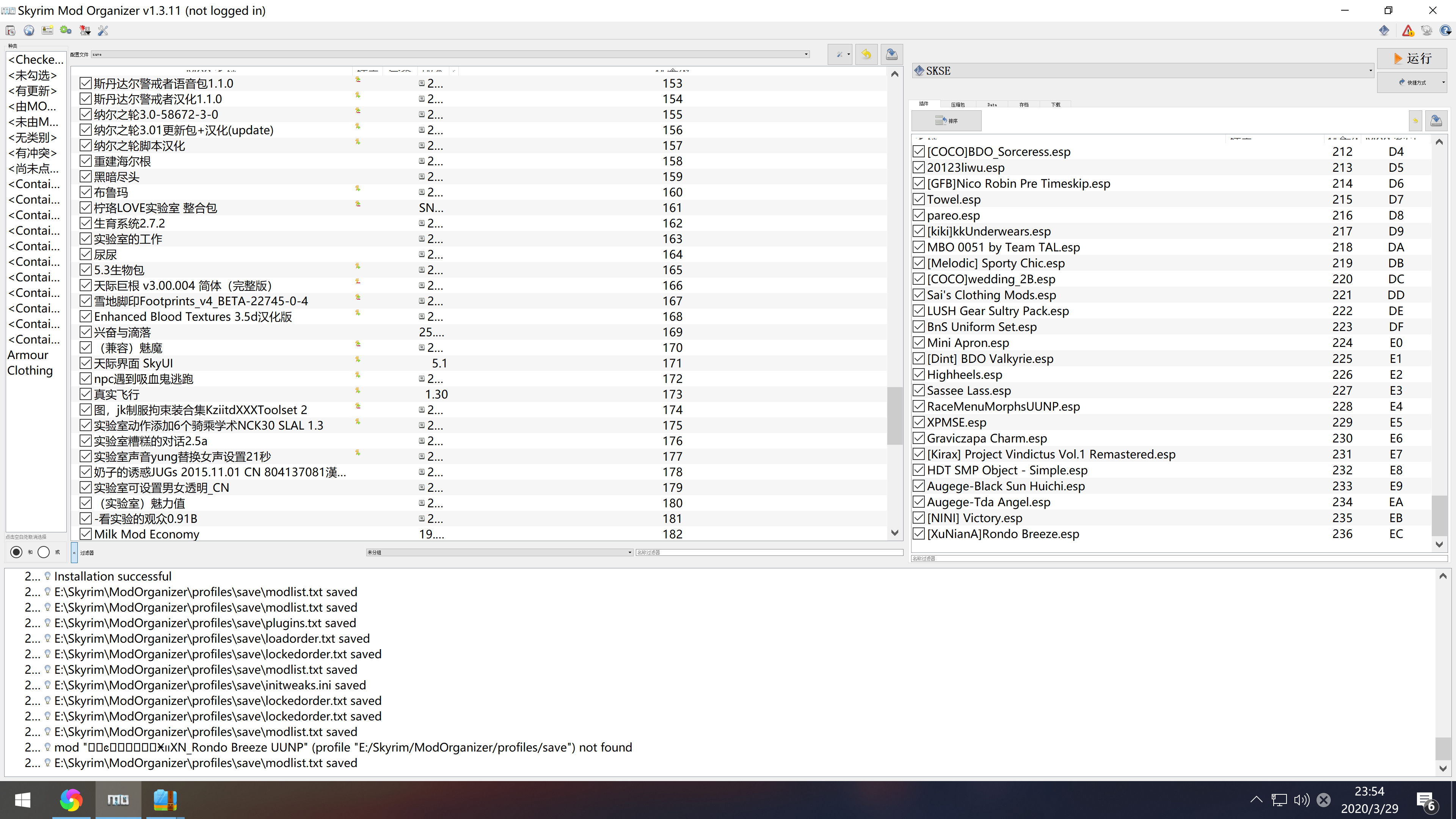Click the blue diamond endorse icon in toolbar
Viewport: 1456px width, 819px height.
(x=1384, y=30)
